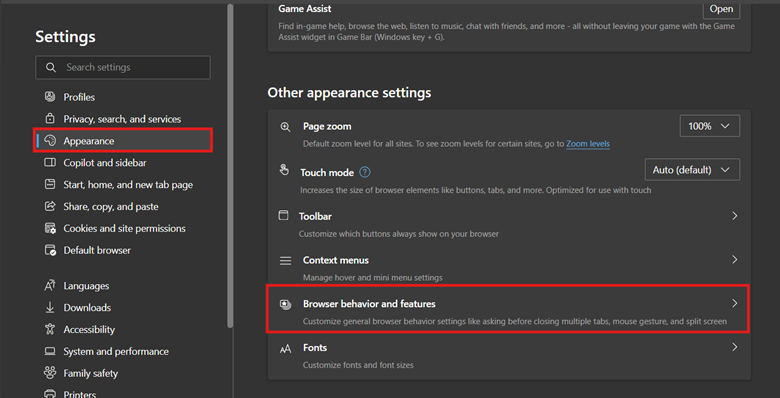
Task: Go to Default browser settings
Action: (x=123, y=250)
